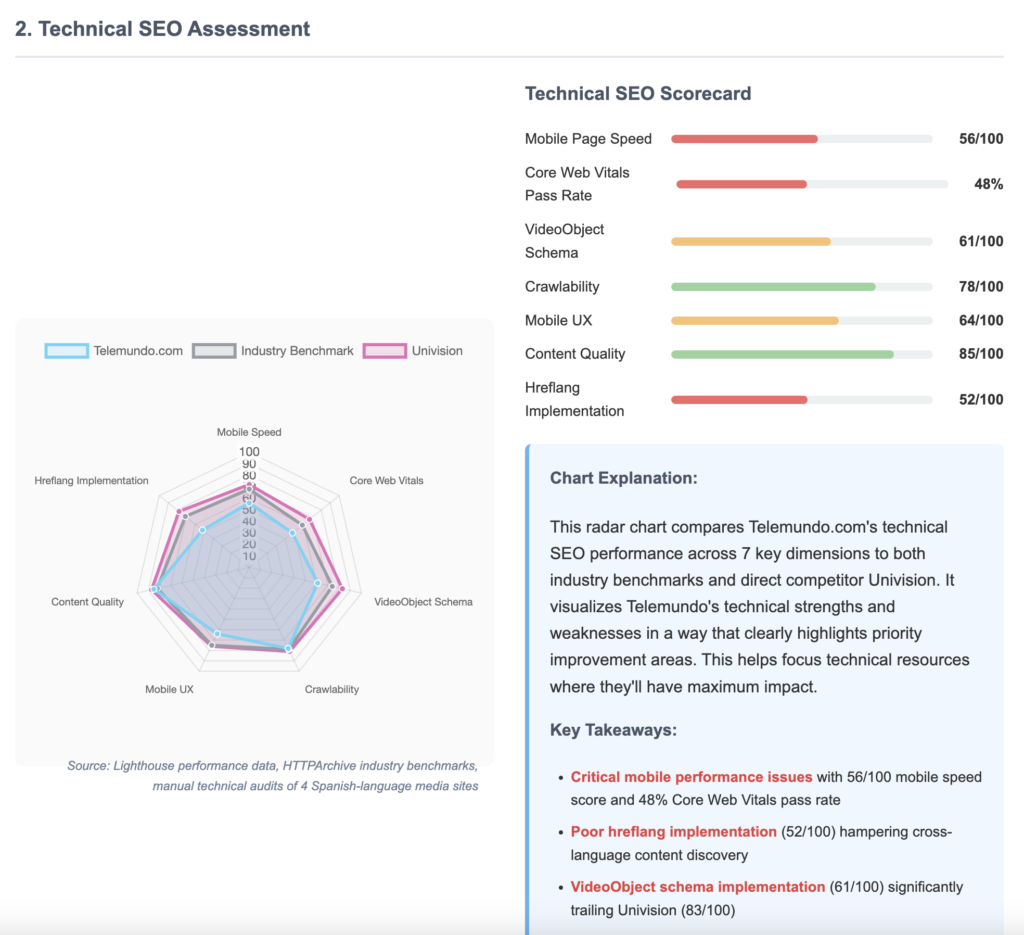Click 'Critical mobile performance issues' red text
Viewport: 1024px width, 935px height.
(x=691, y=777)
